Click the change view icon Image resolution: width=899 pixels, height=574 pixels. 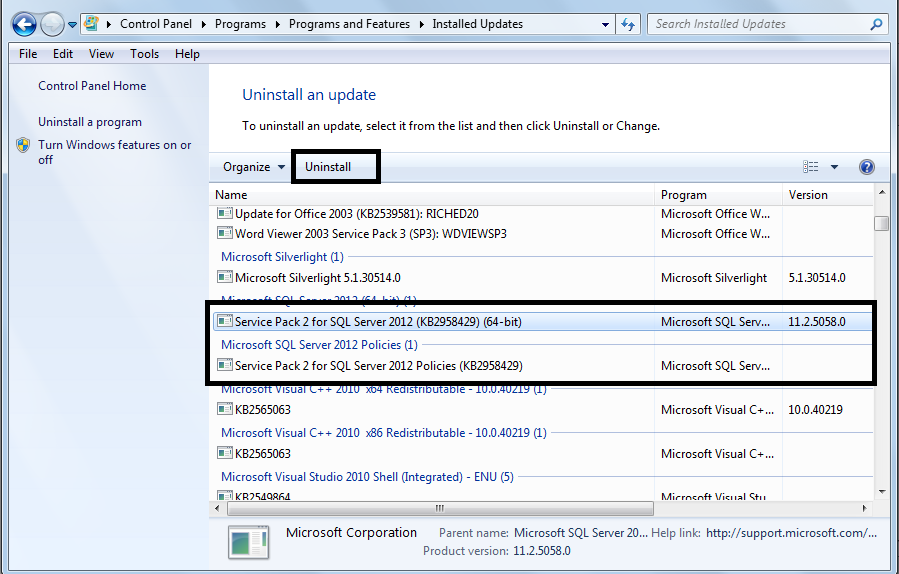coord(810,167)
